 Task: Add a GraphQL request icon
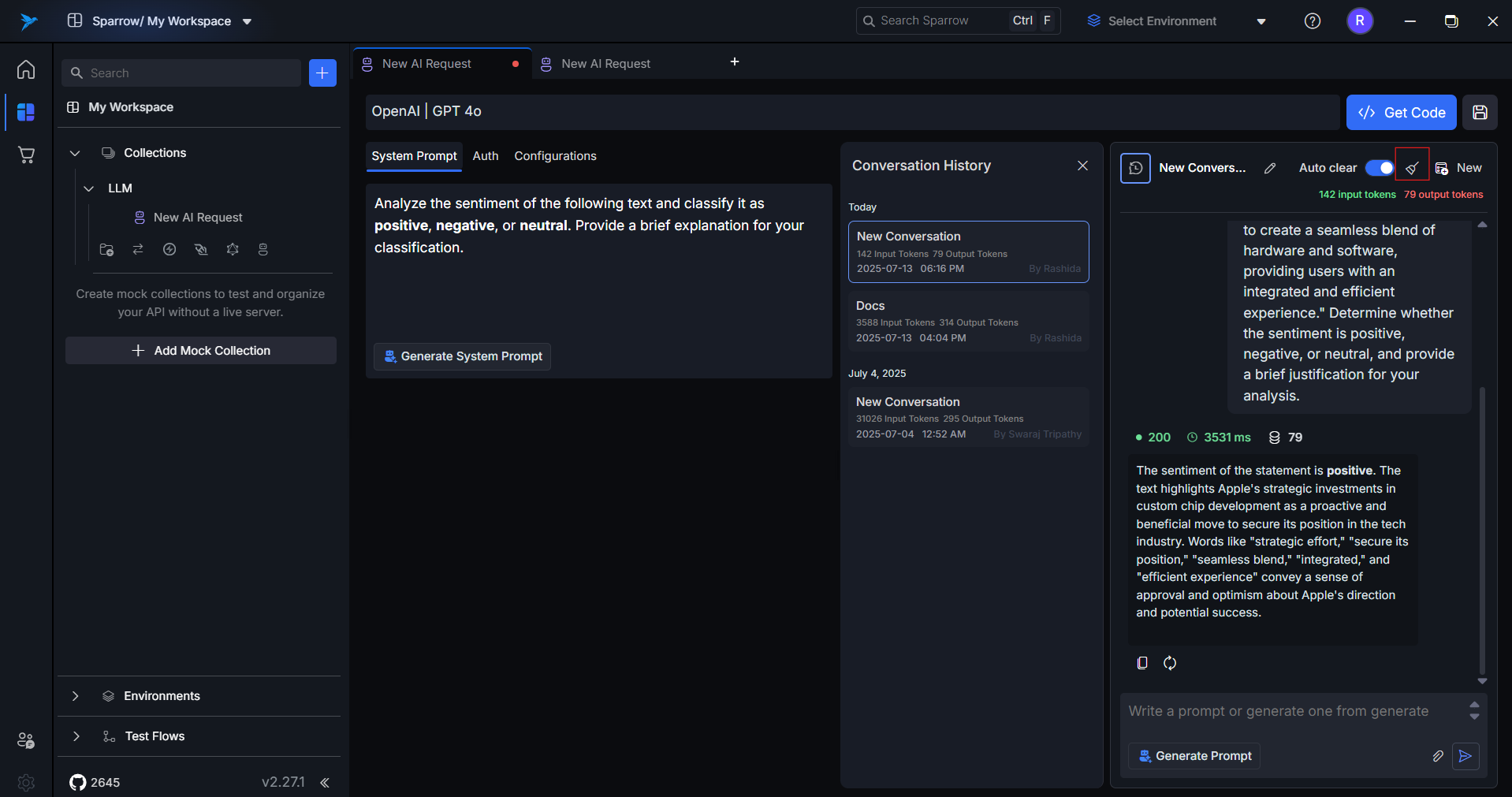pyautogui.click(x=233, y=249)
